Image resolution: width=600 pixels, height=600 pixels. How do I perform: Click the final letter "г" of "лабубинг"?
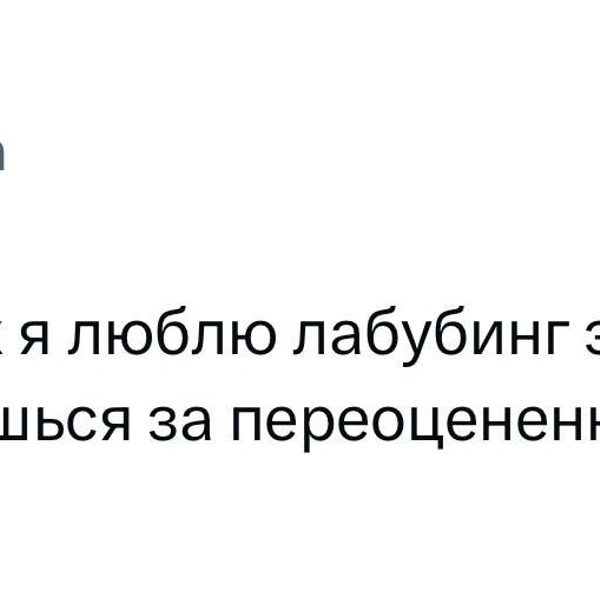pos(557,339)
